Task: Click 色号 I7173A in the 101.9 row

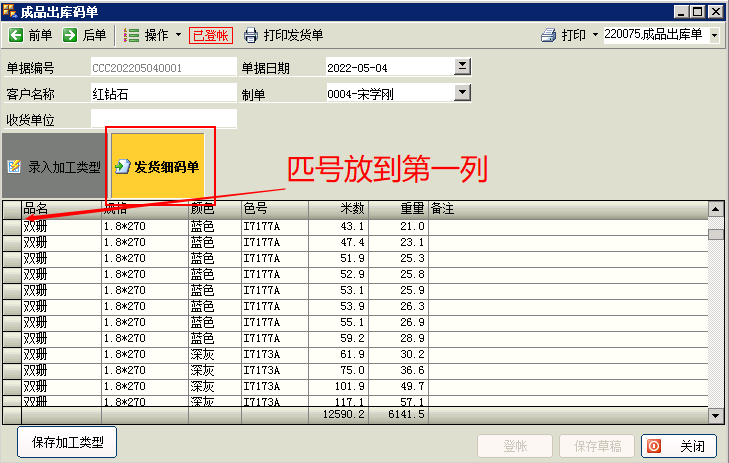Action: tap(275, 386)
